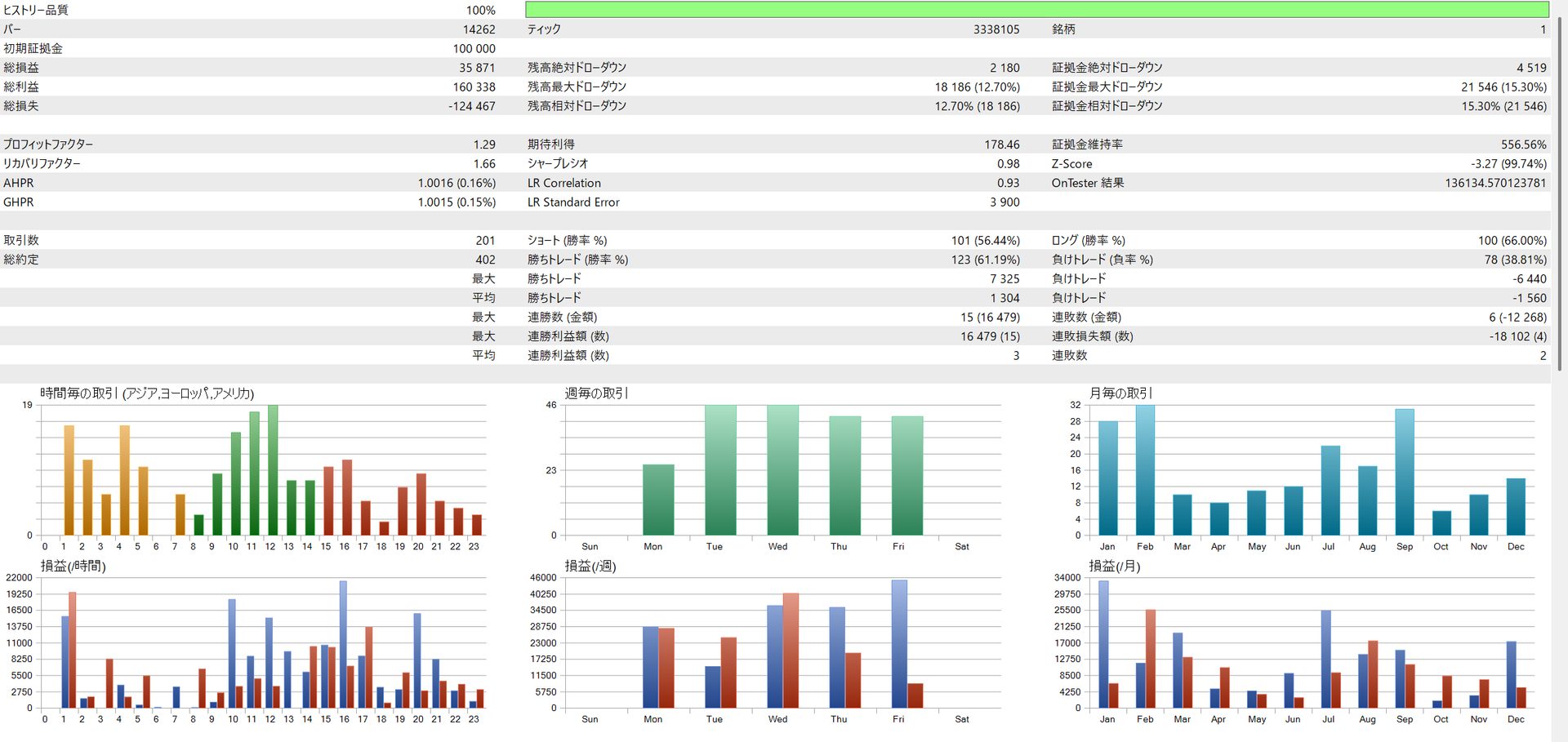
Task: Click Fri blue bar in 損益(/週) chart
Action: (x=899, y=643)
